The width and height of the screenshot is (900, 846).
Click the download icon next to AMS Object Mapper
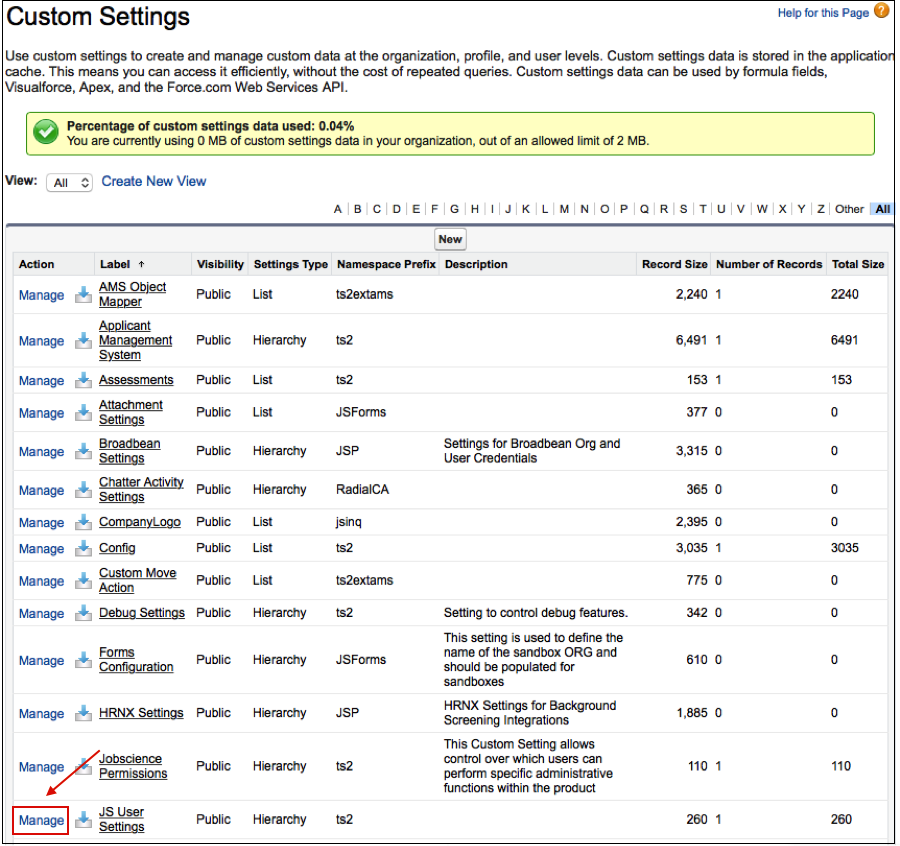83,294
